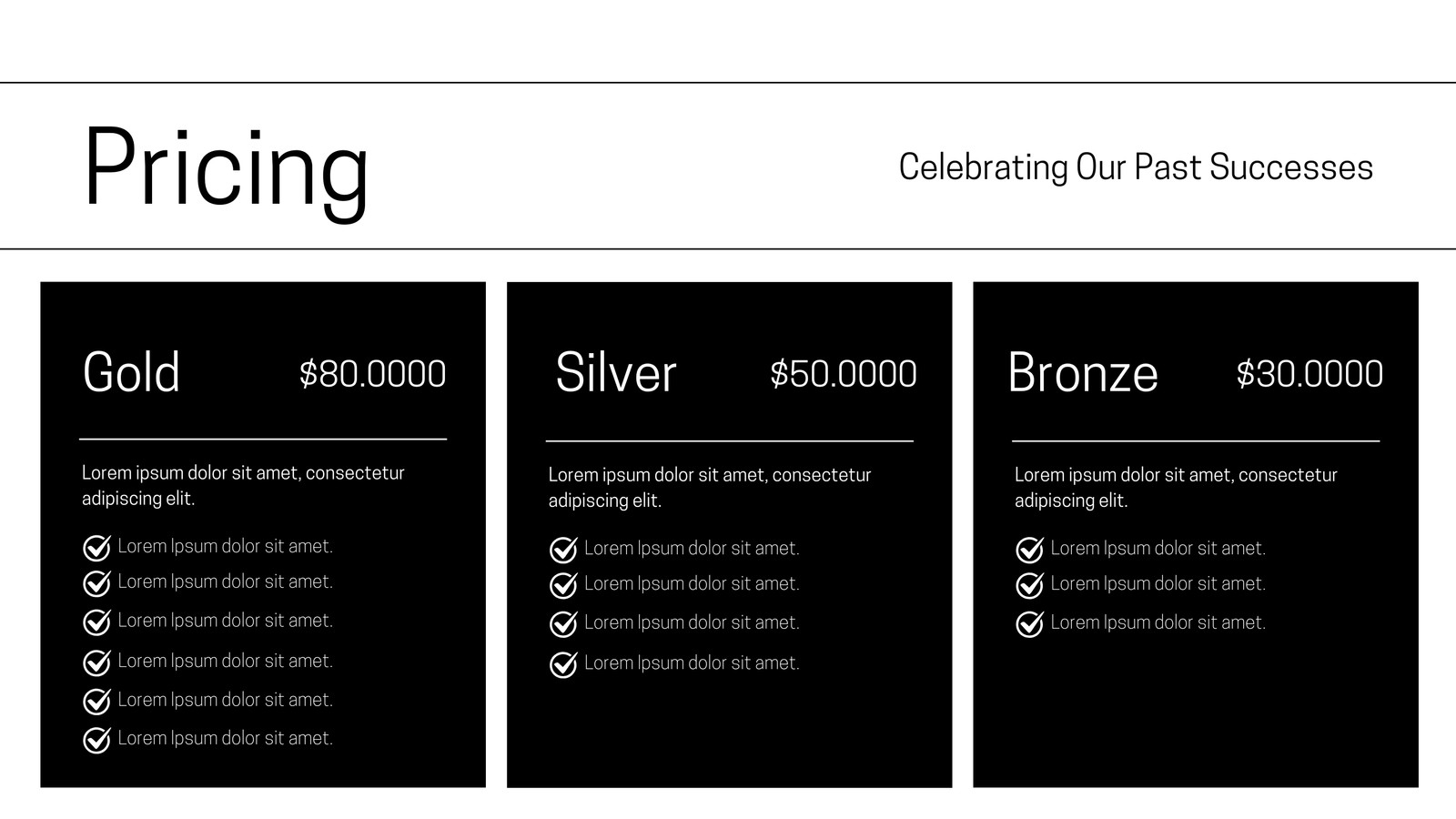Click the Gold card description paragraph

point(243,485)
